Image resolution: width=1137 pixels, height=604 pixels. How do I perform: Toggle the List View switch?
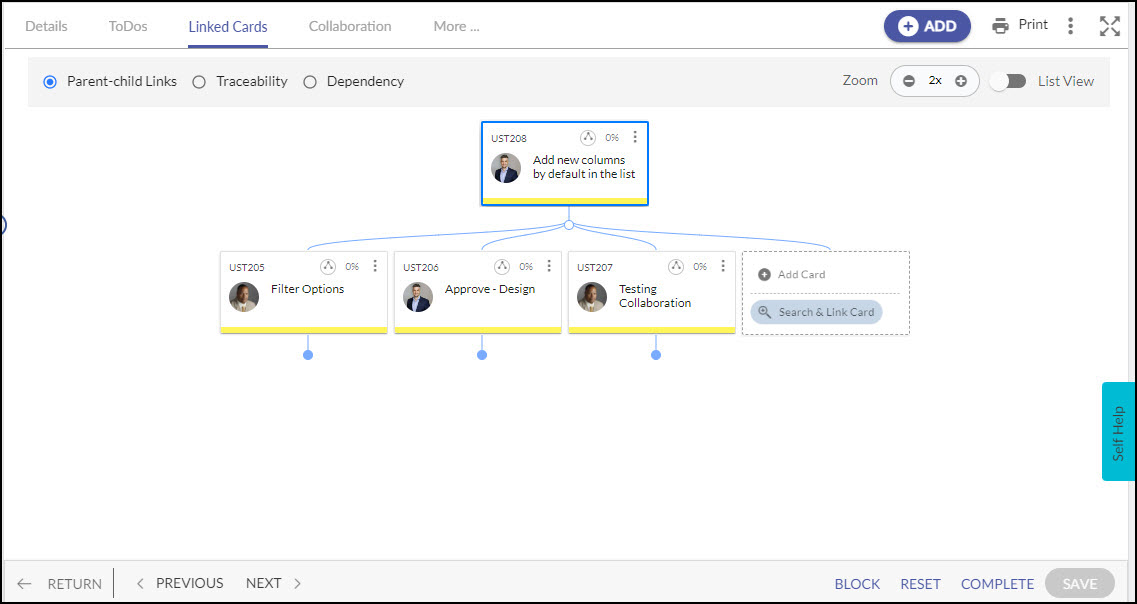[1008, 81]
